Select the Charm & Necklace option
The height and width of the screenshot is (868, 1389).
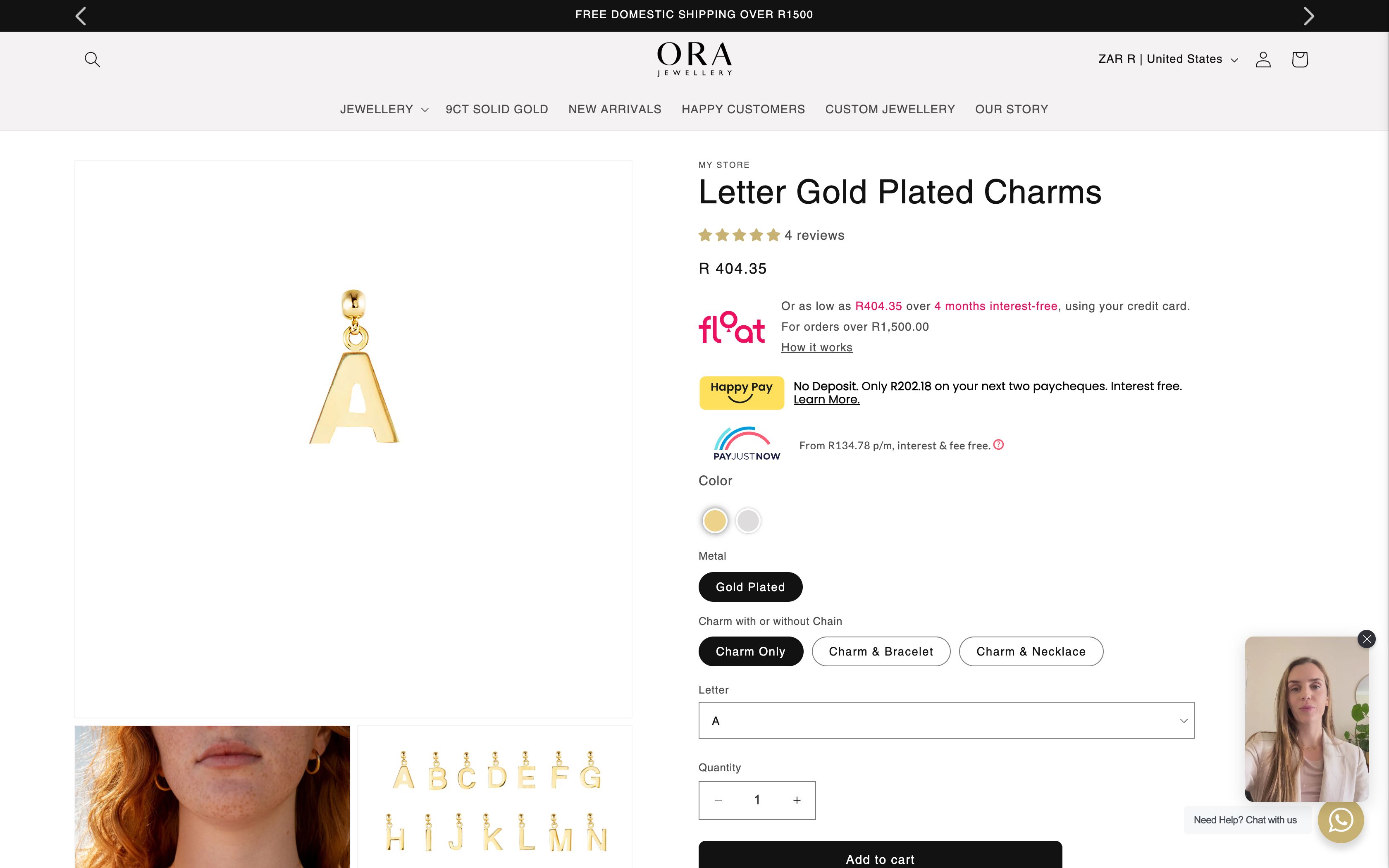[1031, 651]
